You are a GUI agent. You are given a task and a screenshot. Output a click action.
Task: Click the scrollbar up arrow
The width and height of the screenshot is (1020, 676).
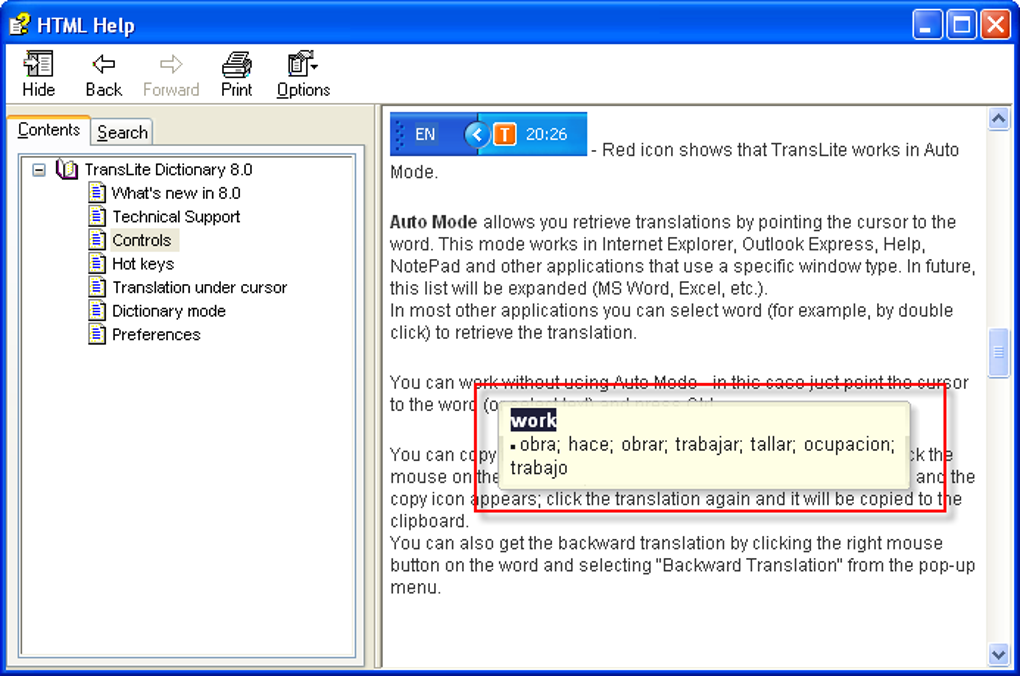pyautogui.click(x=999, y=118)
